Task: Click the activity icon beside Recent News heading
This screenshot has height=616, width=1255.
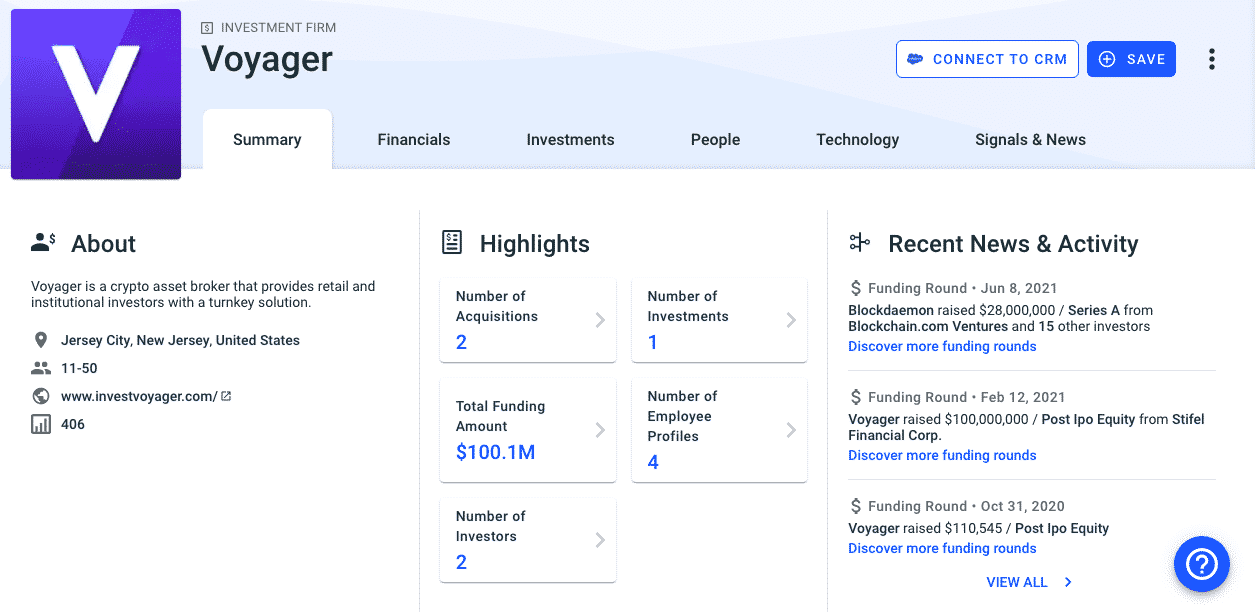Action: coord(858,242)
